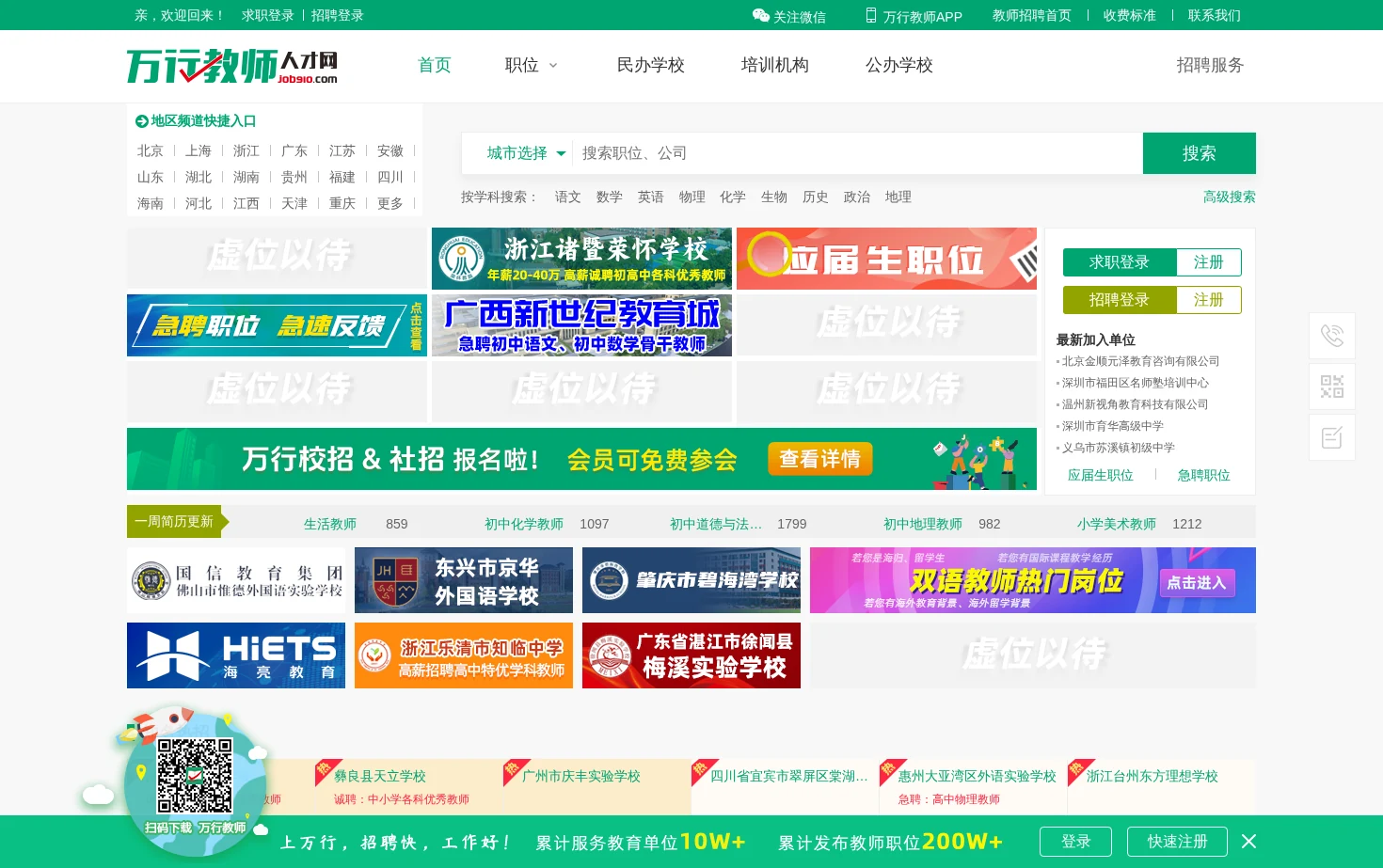
Task: Open the 国信教育集团 school banner
Action: click(236, 580)
